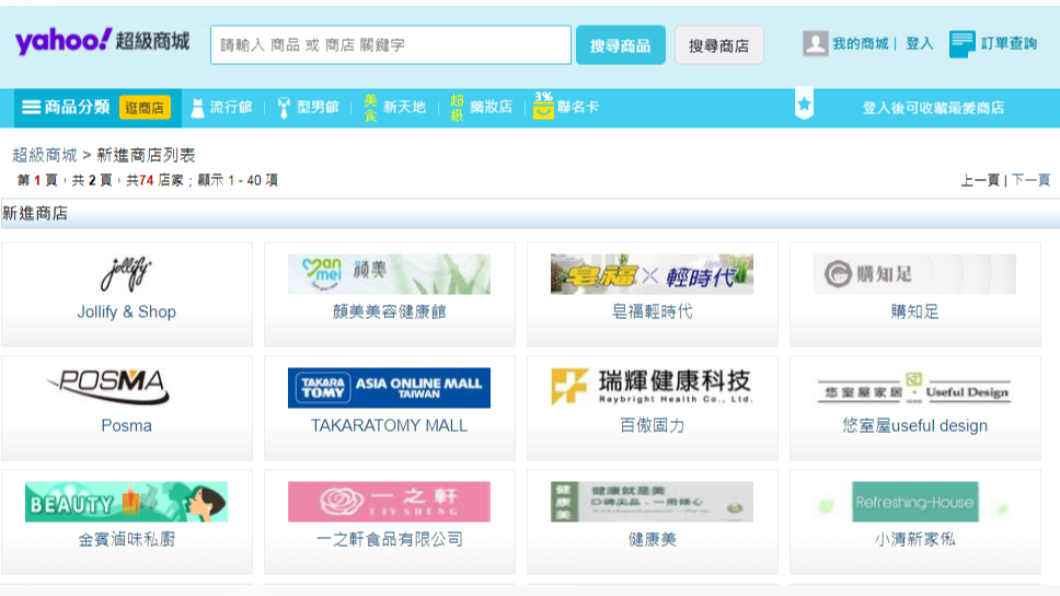The image size is (1060, 596).
Task: Click the 登入 login link
Action: (x=919, y=44)
